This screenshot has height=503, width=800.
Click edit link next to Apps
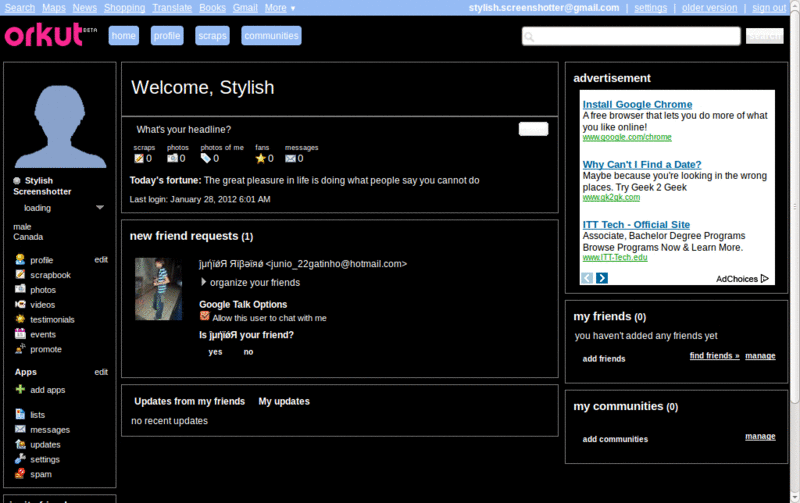coord(101,372)
